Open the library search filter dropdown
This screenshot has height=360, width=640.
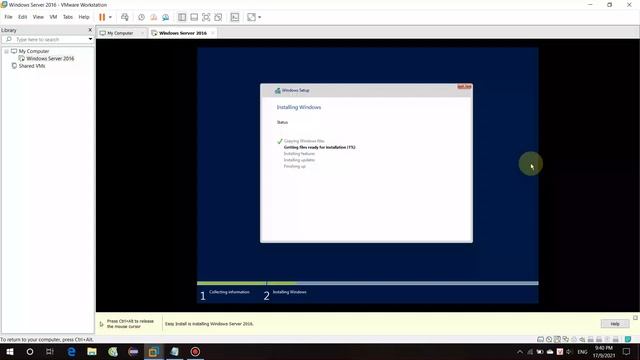click(90, 39)
